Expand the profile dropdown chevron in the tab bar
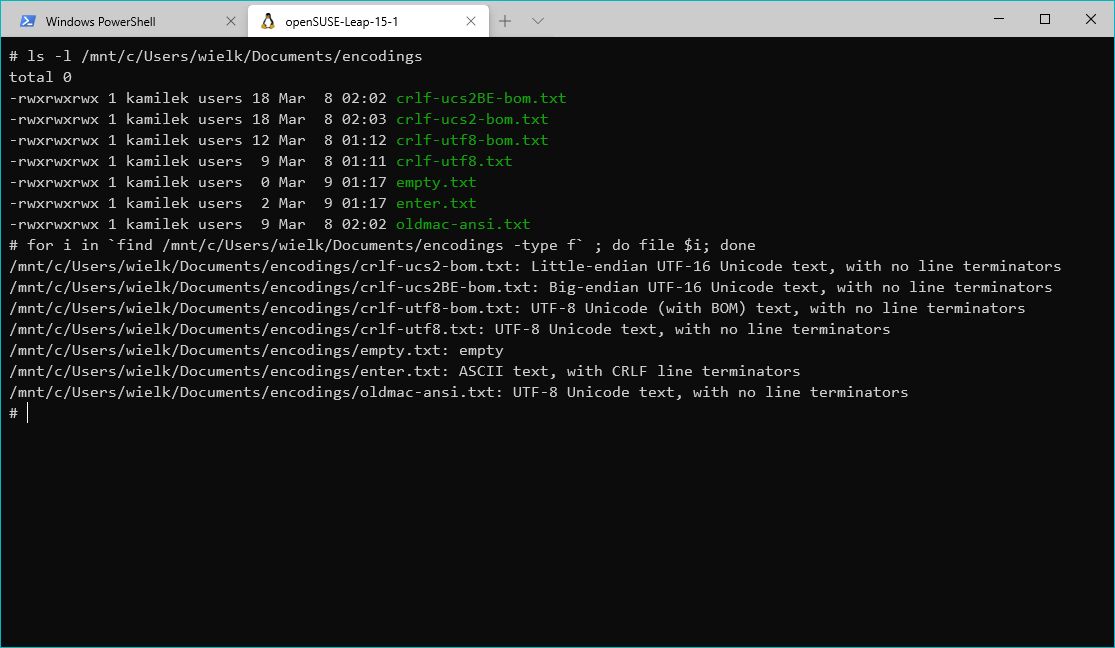Viewport: 1115px width, 648px height. point(538,21)
